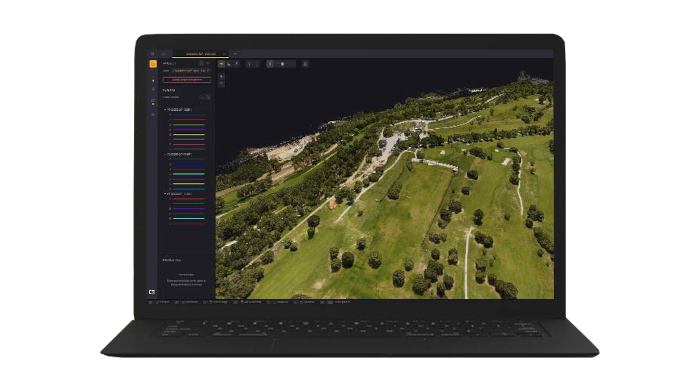Viewport: 700px width, 392px height.
Task: Click the magnifier icon below the toolbar
Action: pyautogui.click(x=221, y=77)
